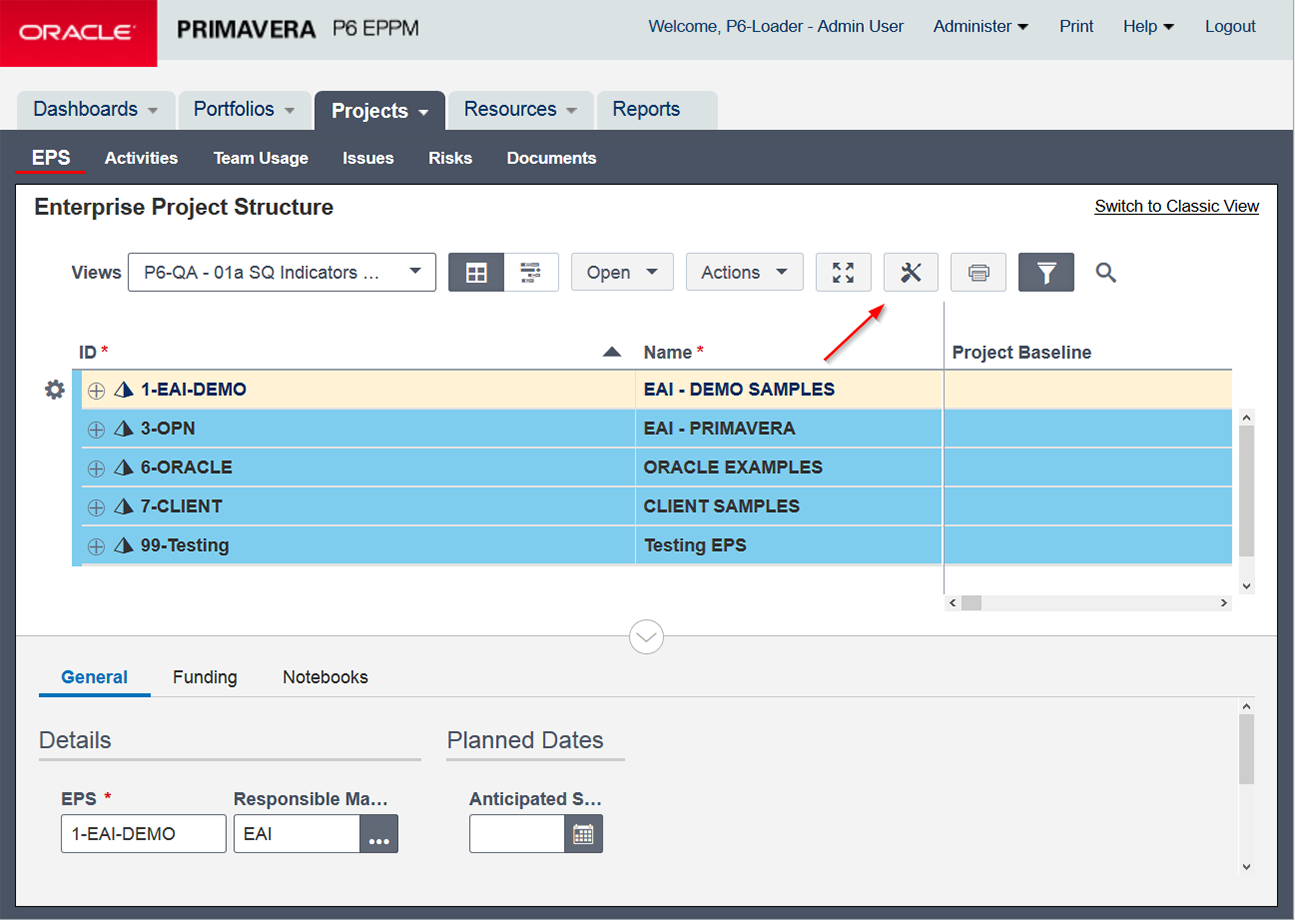Select the EAI - PRIMAVERA name cell
The image size is (1295, 920).
(789, 429)
